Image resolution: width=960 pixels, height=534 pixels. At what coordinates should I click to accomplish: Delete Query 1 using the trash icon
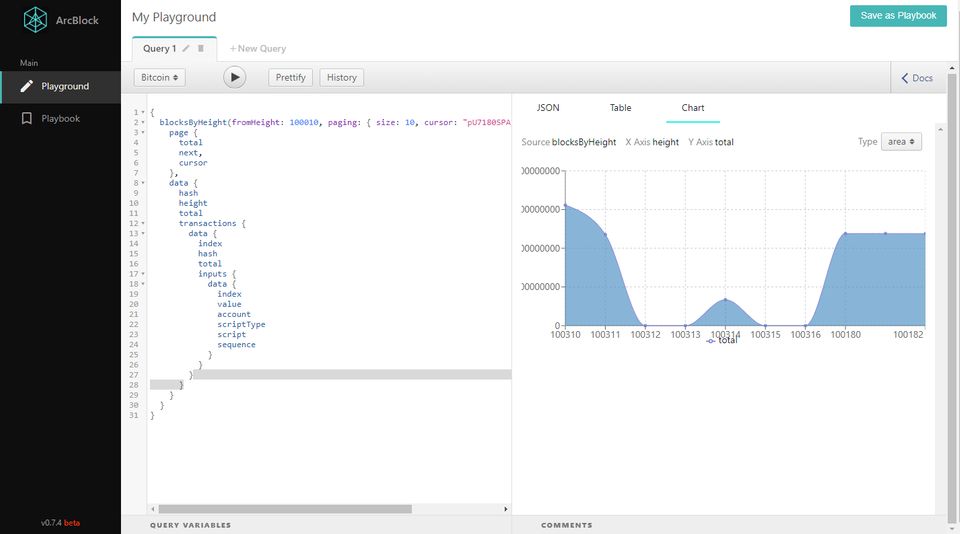tap(201, 48)
